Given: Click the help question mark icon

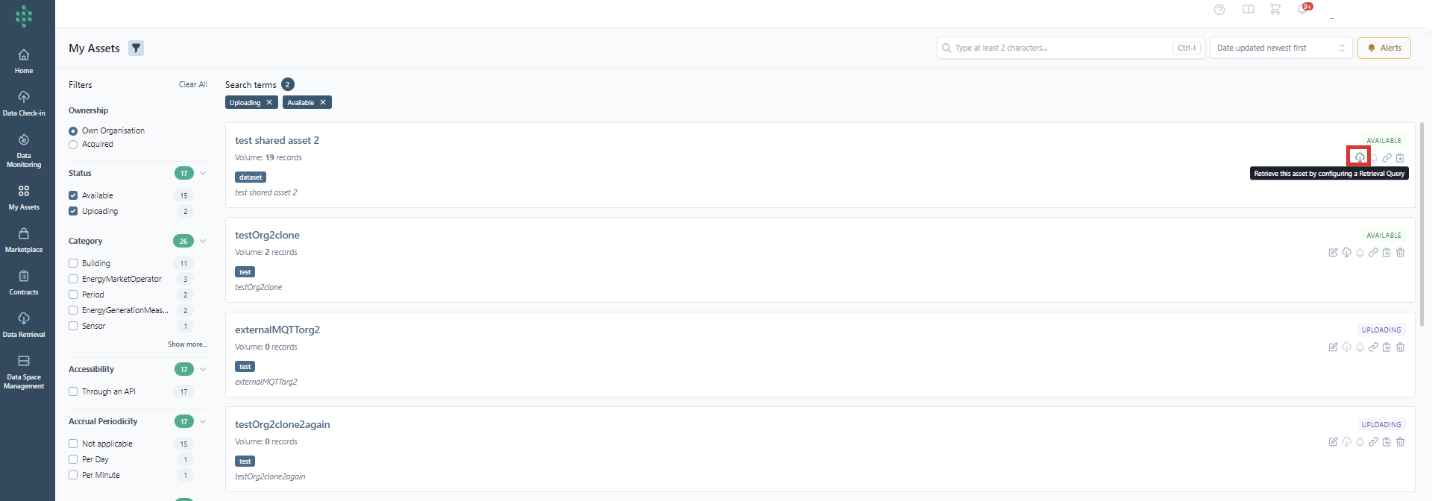Looking at the screenshot, I should [x=1219, y=10].
